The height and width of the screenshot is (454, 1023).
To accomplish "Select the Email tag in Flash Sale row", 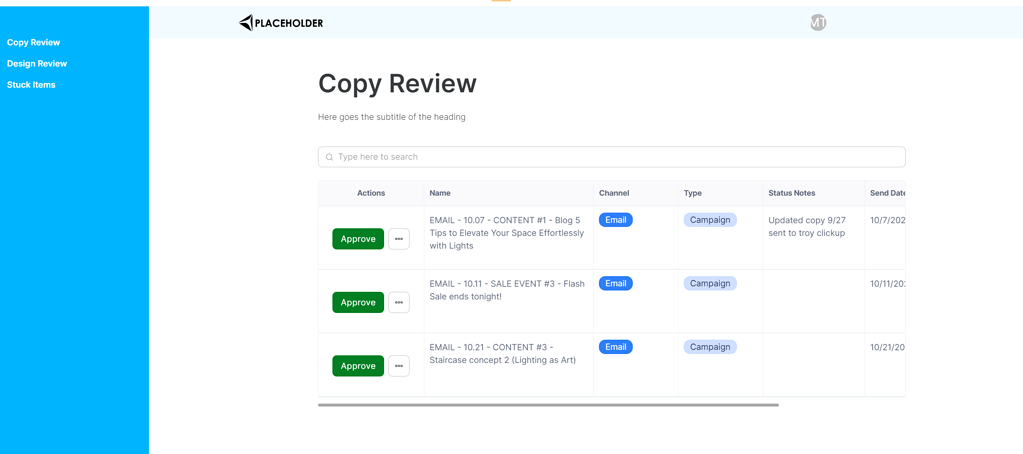I will click(616, 283).
